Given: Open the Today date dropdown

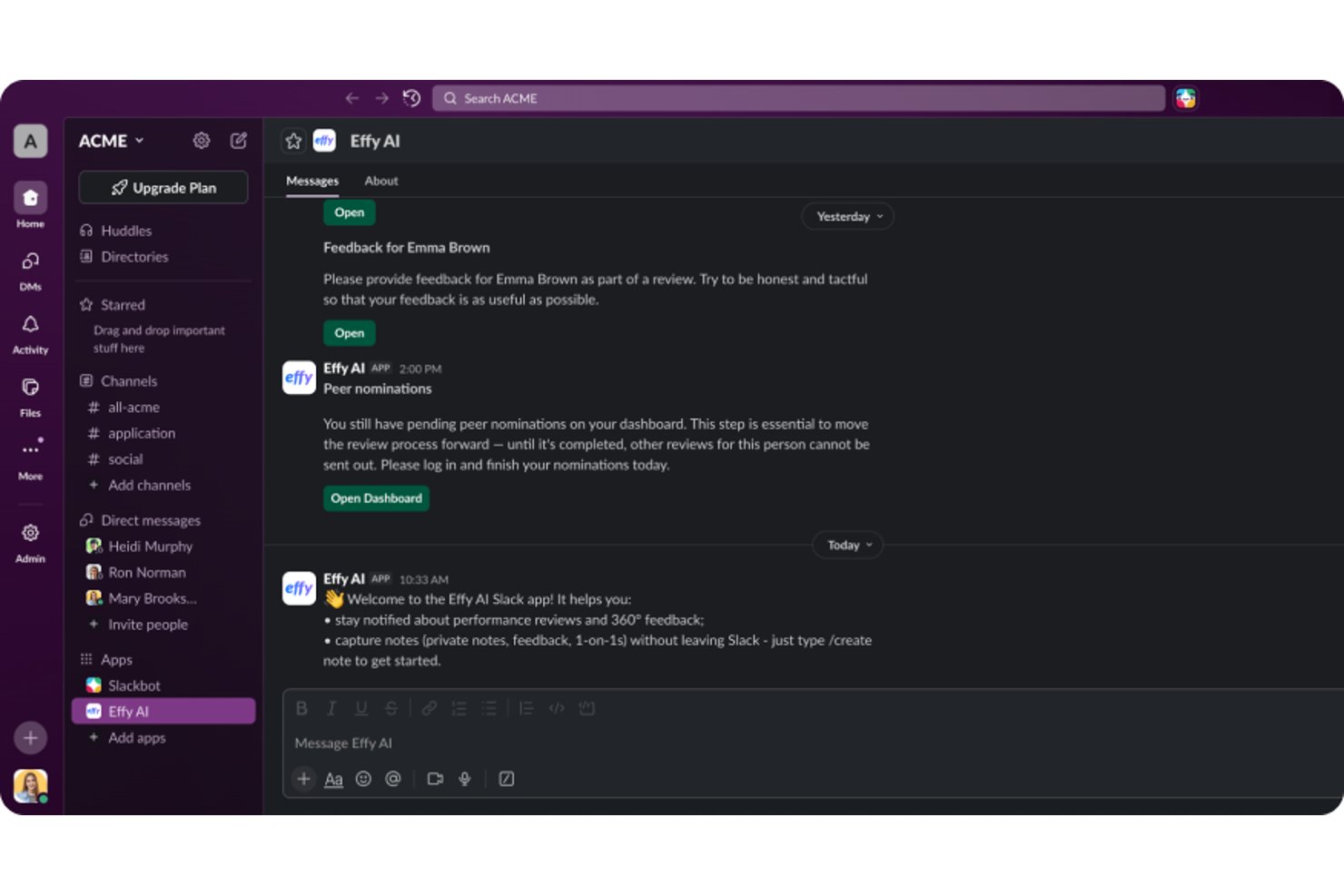Looking at the screenshot, I should (x=848, y=545).
